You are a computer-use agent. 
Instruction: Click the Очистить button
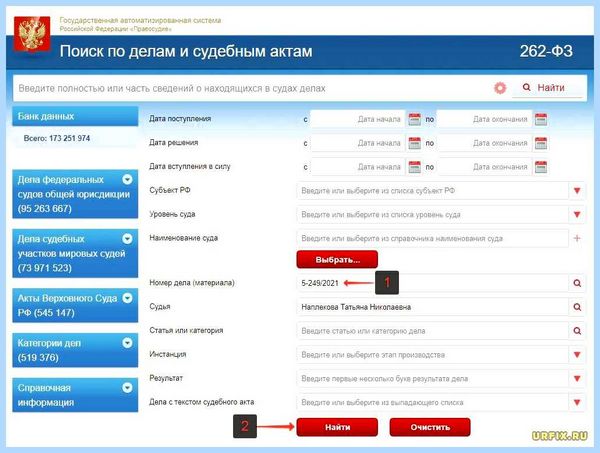[430, 427]
